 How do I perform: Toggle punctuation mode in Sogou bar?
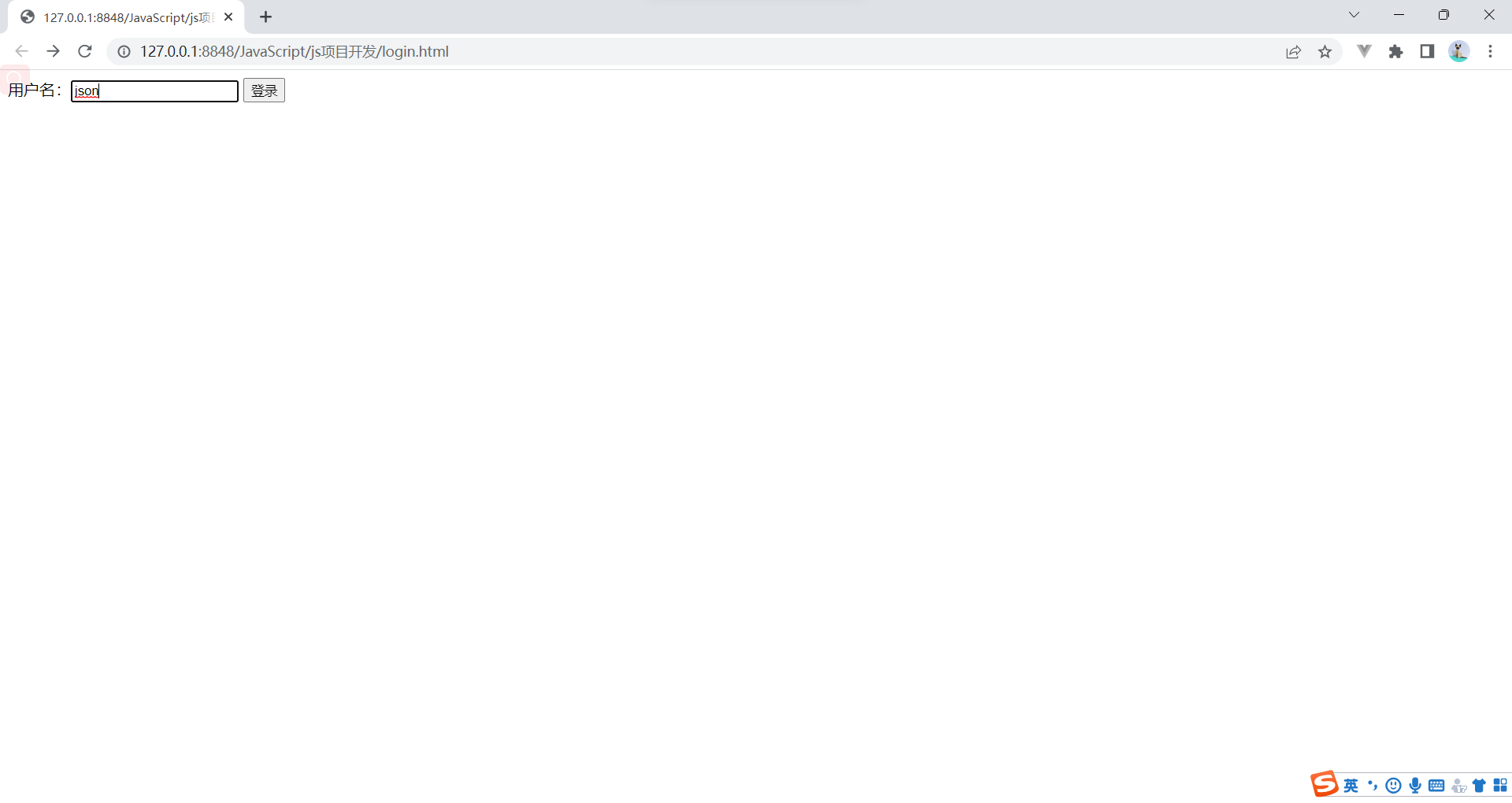1373,785
